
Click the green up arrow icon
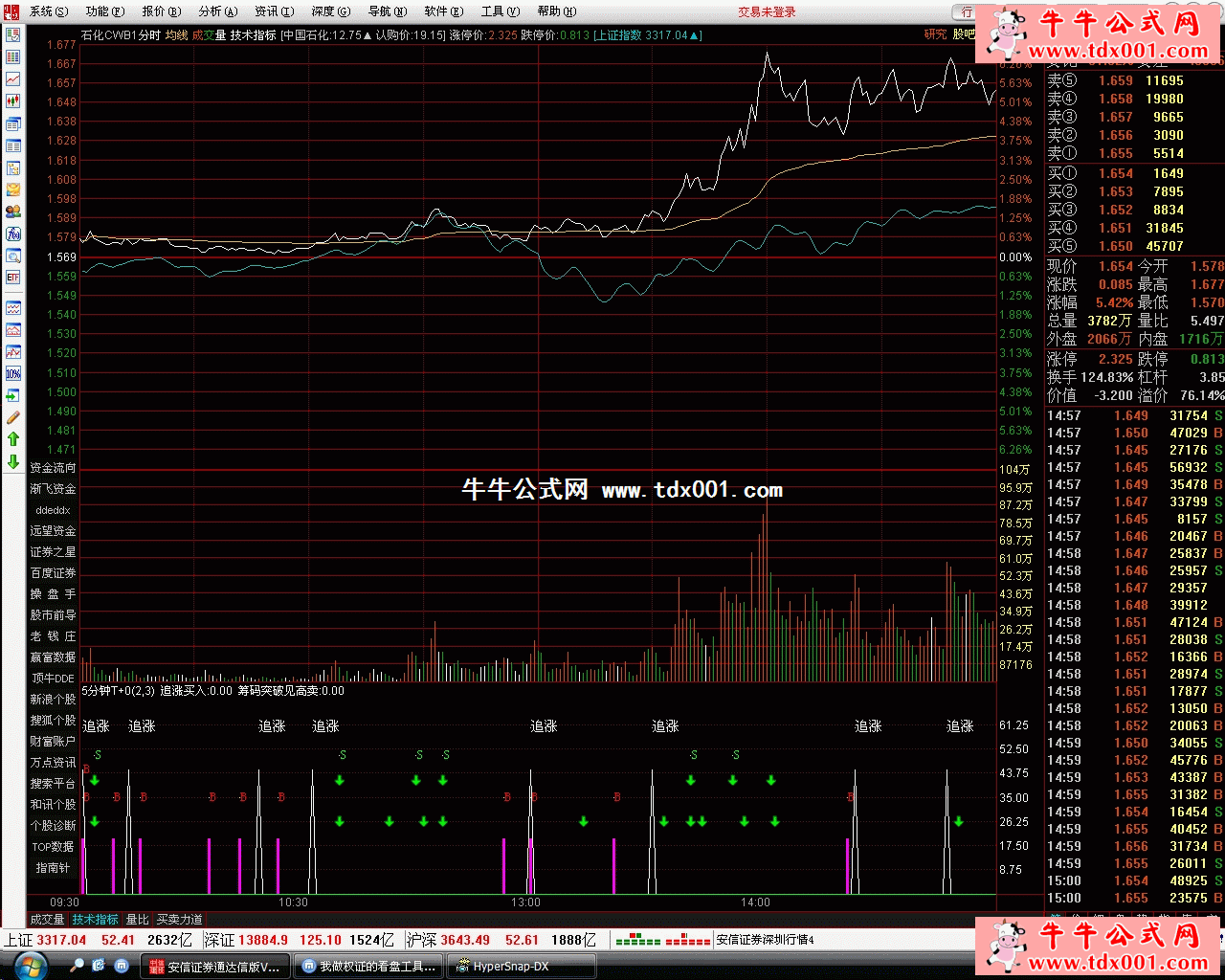13,438
